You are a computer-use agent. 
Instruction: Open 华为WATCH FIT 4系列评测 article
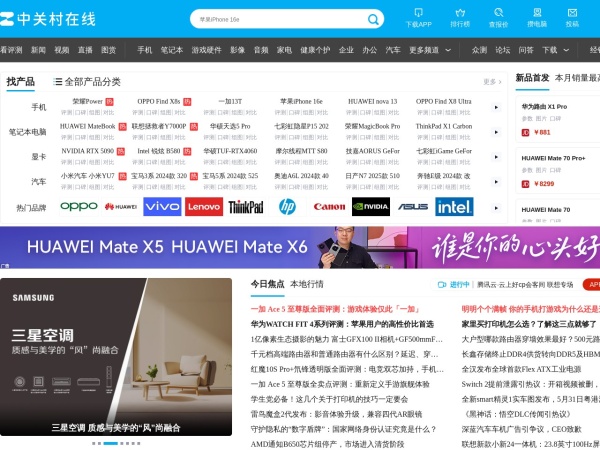[342, 324]
